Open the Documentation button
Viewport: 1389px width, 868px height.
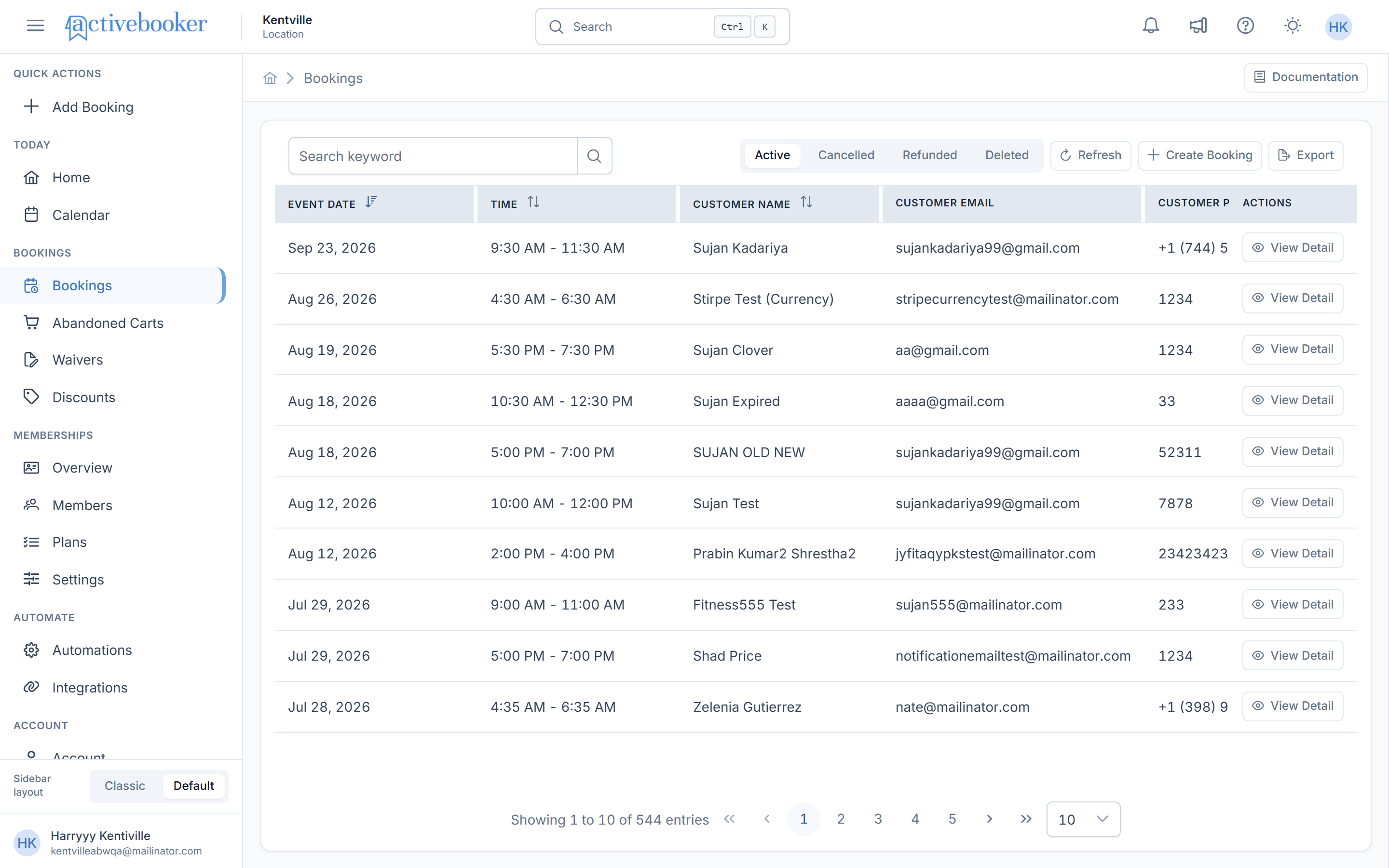coord(1306,77)
